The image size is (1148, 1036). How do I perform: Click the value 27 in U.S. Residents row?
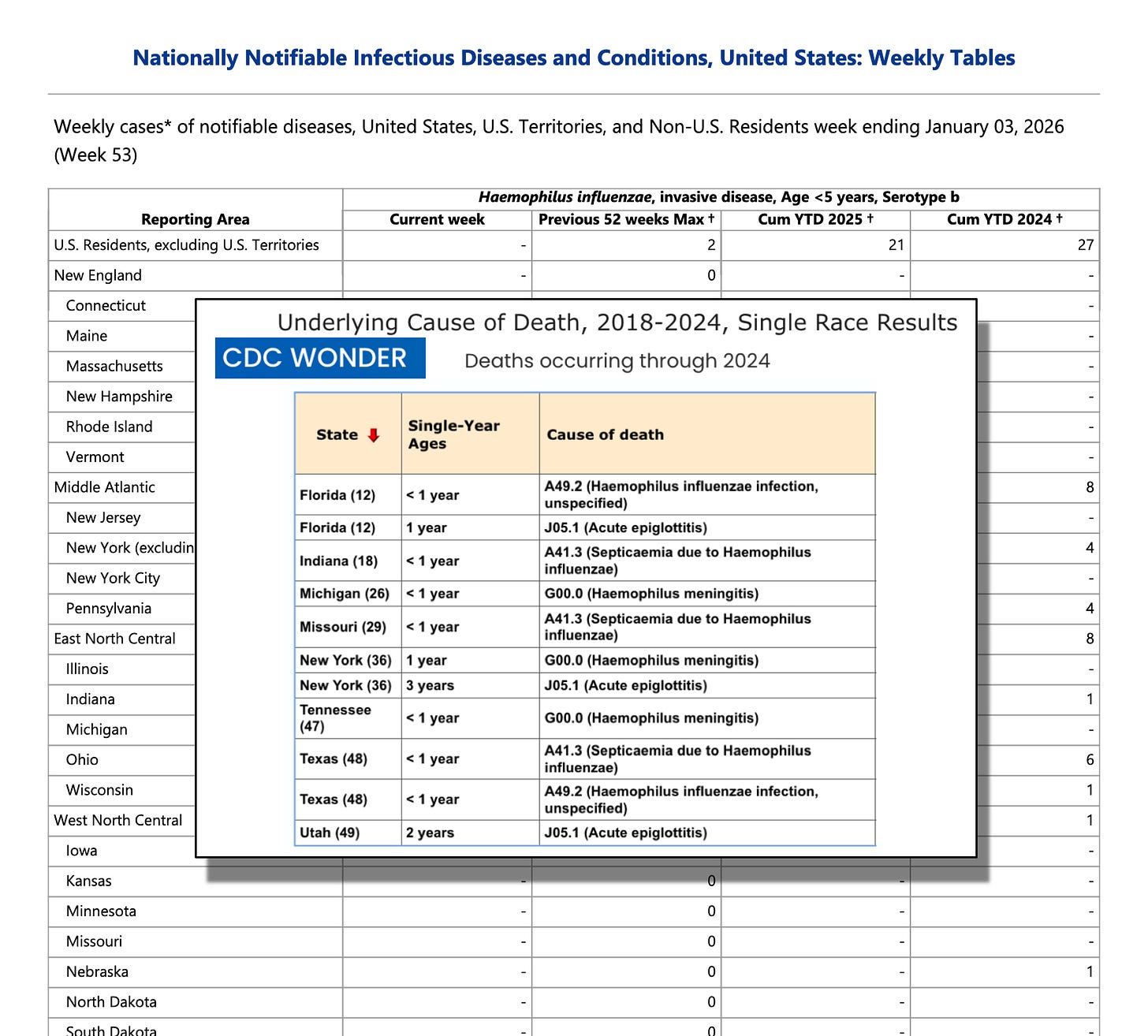[x=1086, y=245]
